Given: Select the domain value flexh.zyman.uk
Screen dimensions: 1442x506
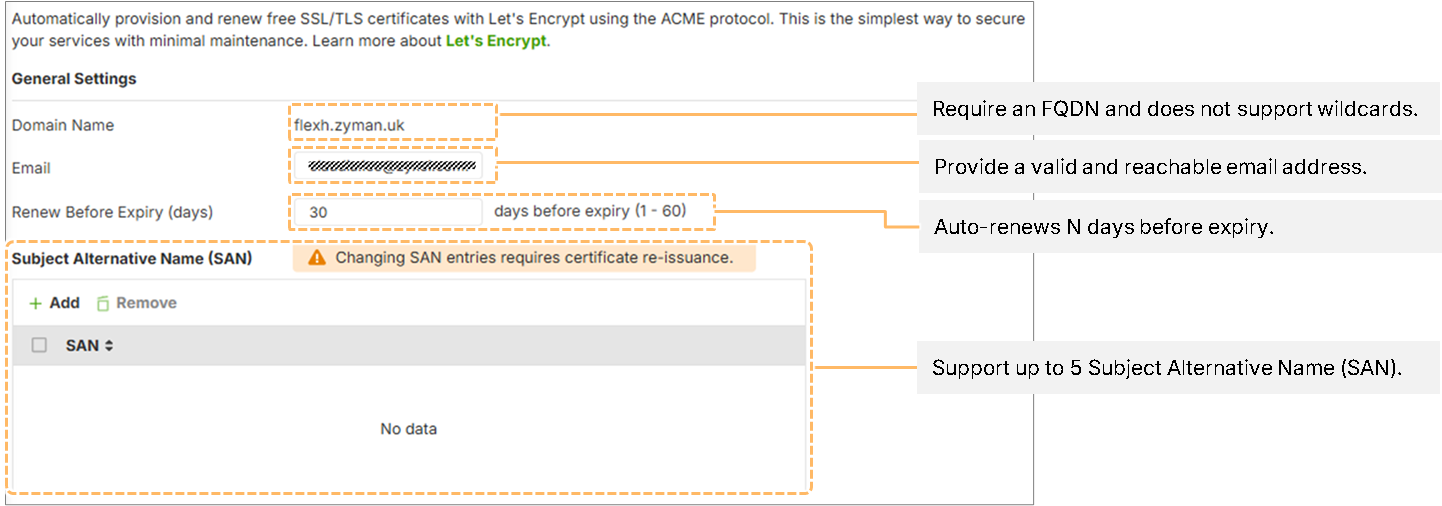Looking at the screenshot, I should pyautogui.click(x=349, y=126).
